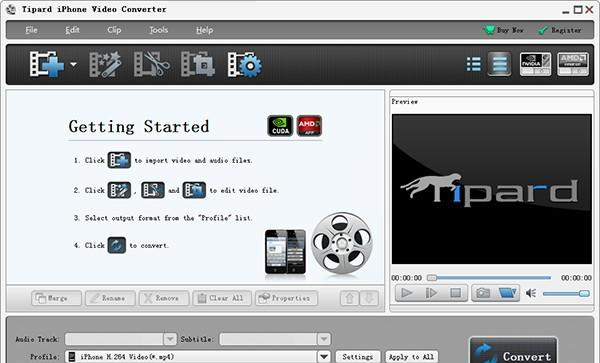Click the Rename button

(110, 298)
